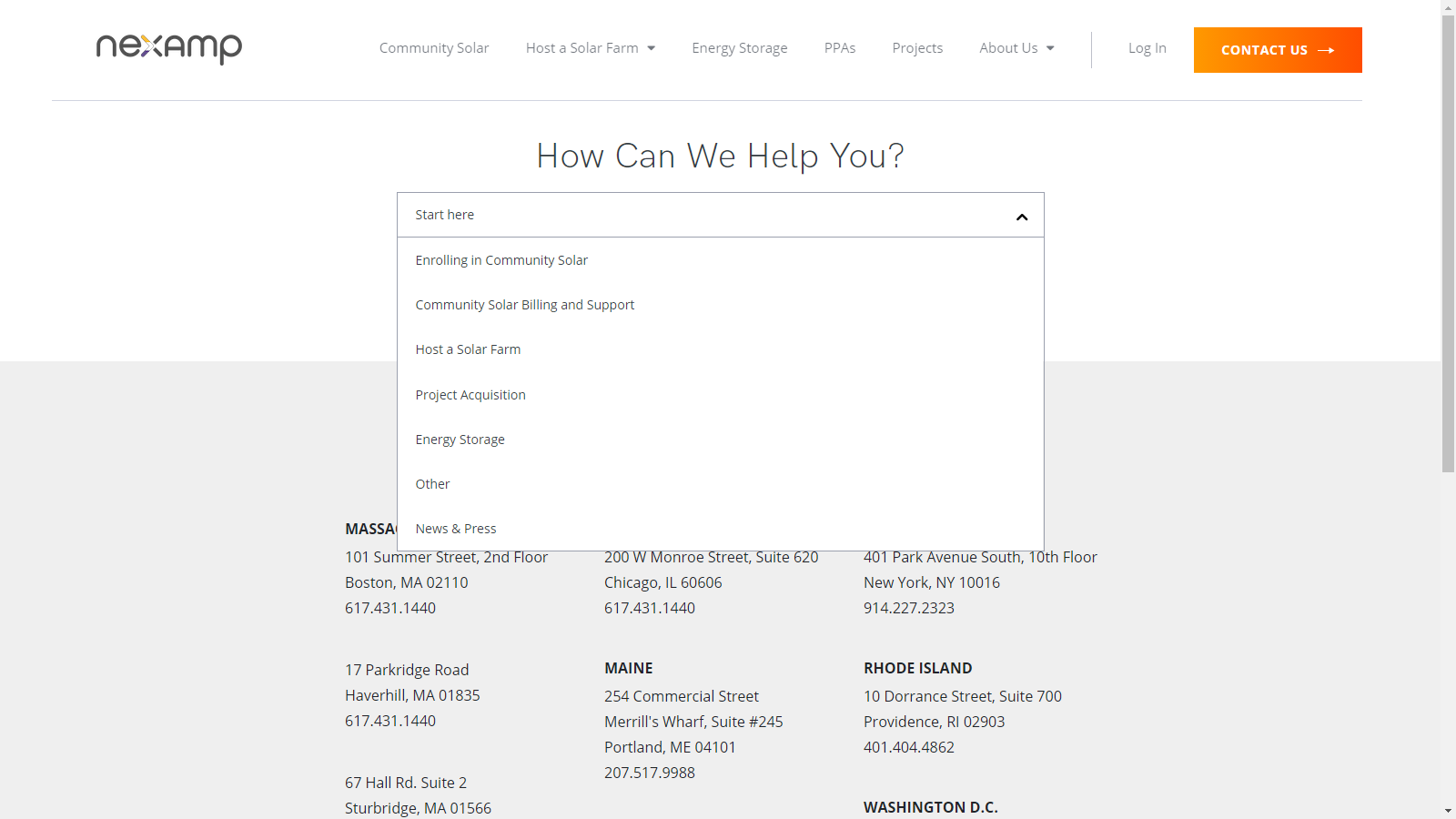Click the 401 Park Avenue South address

click(x=980, y=557)
